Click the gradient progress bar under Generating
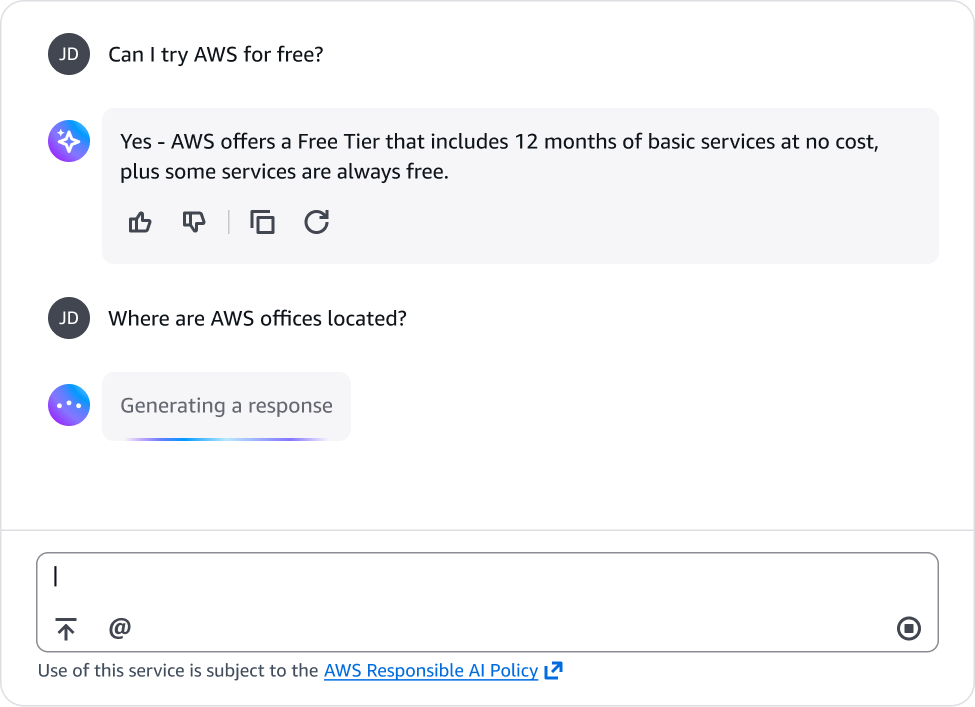975x707 pixels. (x=226, y=438)
